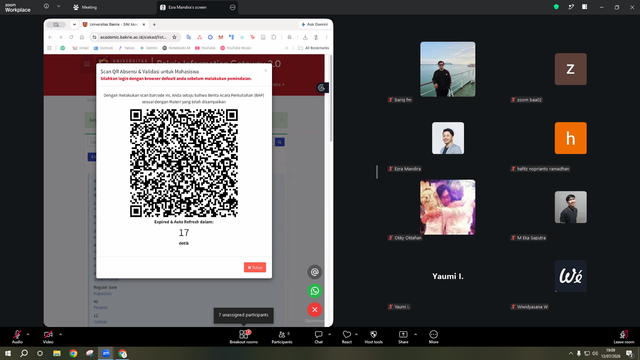Screen dimensions: 640x360
Task: Switch to the Meeting tab
Action: point(85,7)
